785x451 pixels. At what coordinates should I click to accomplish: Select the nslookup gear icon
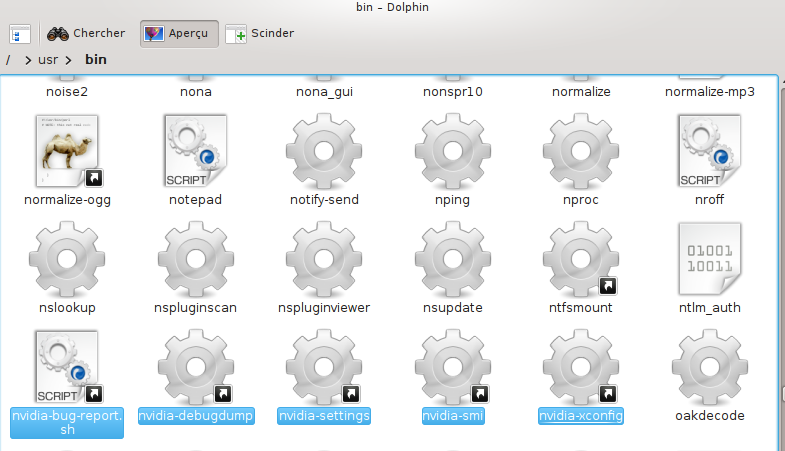tap(67, 259)
